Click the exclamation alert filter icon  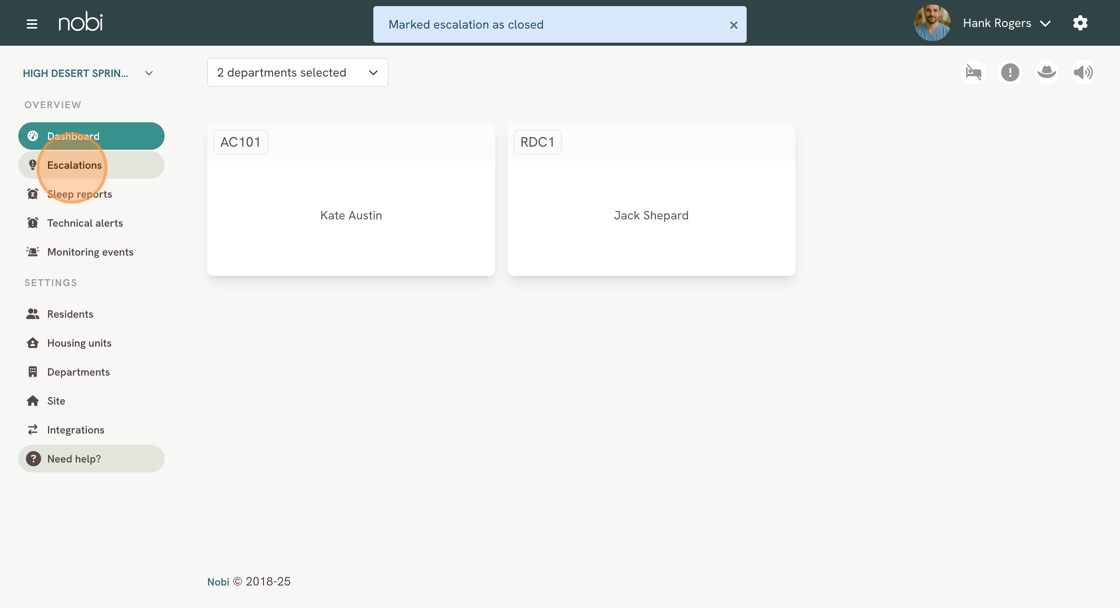coord(1010,72)
